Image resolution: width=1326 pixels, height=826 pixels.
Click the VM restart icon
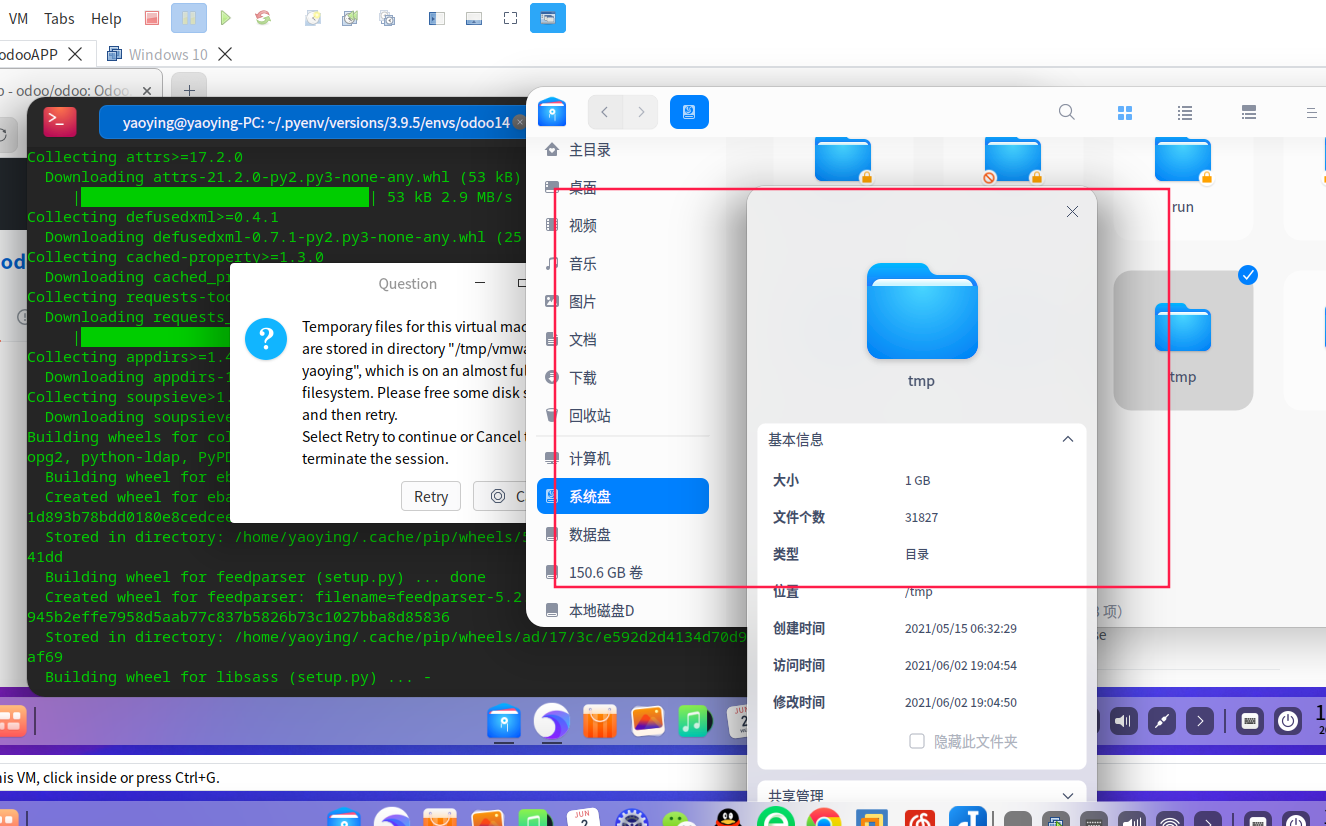[x=263, y=18]
